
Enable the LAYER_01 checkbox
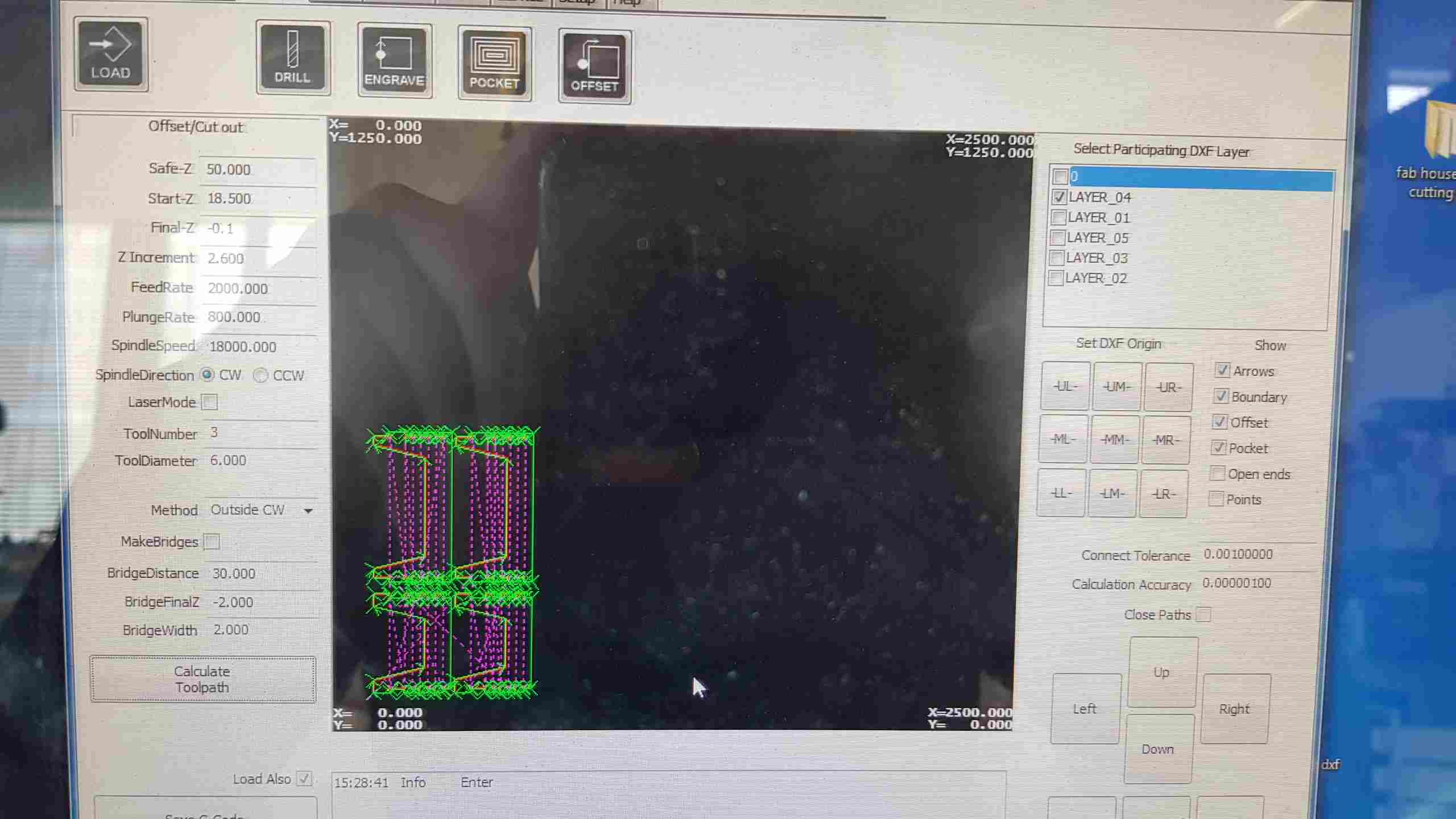(x=1058, y=217)
